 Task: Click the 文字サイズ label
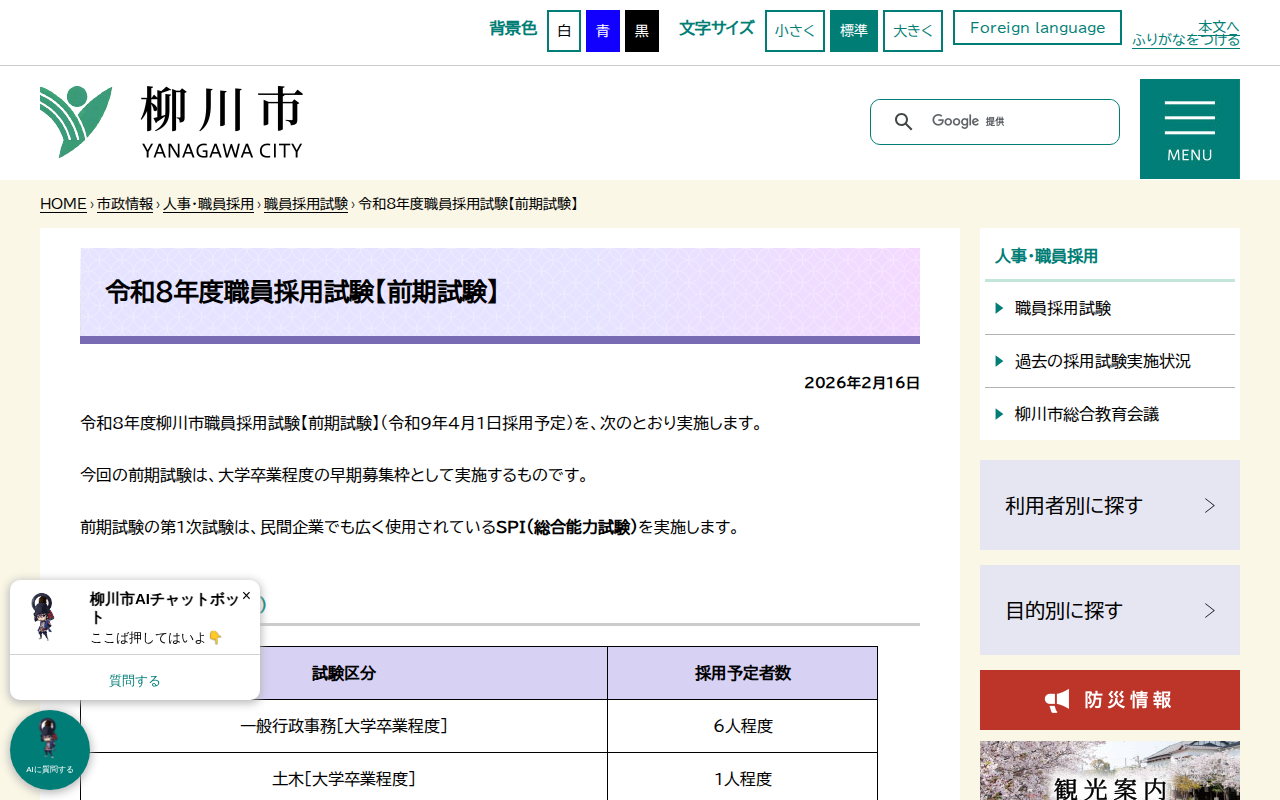coord(717,28)
